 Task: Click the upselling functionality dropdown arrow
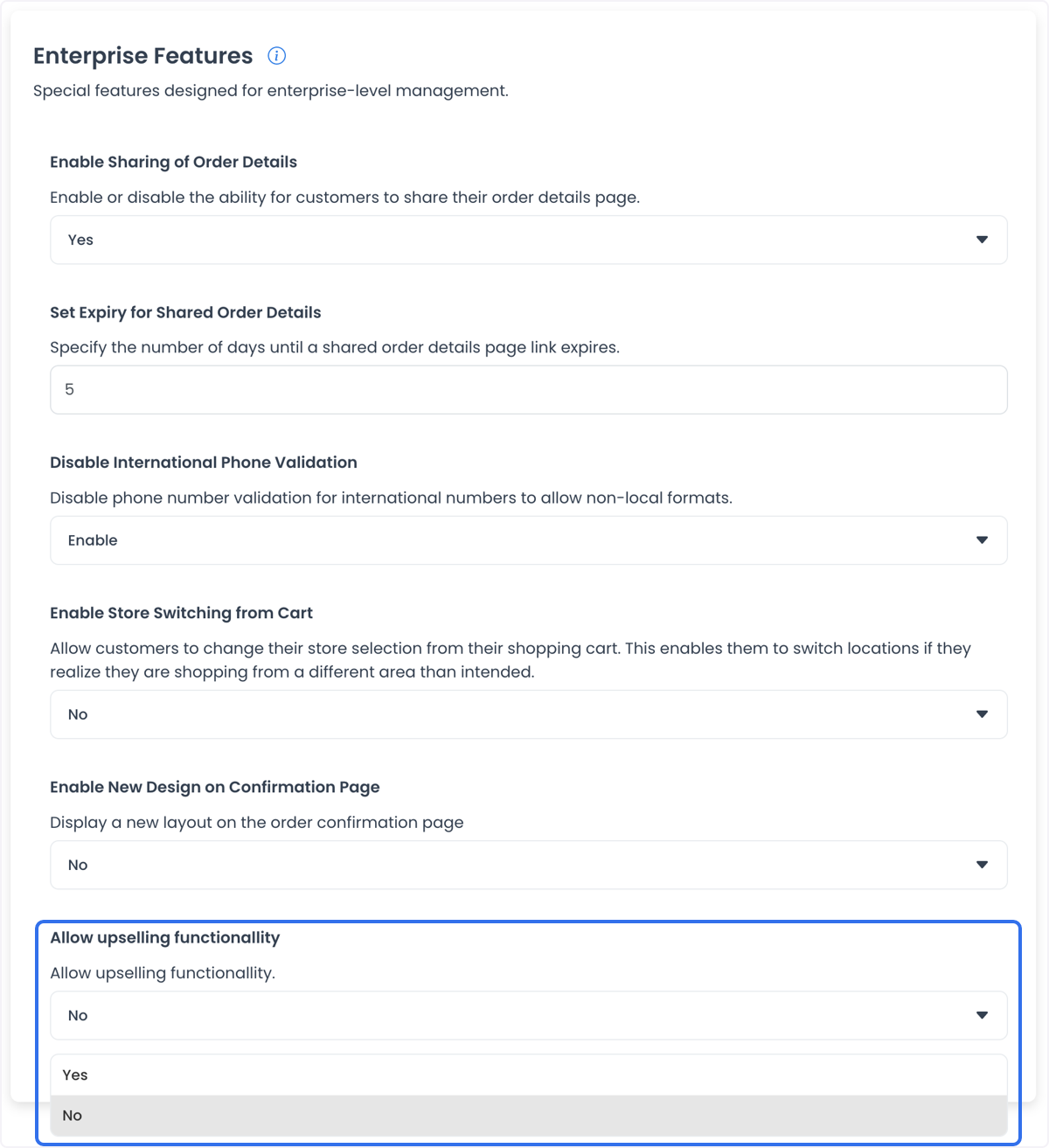[x=982, y=1015]
